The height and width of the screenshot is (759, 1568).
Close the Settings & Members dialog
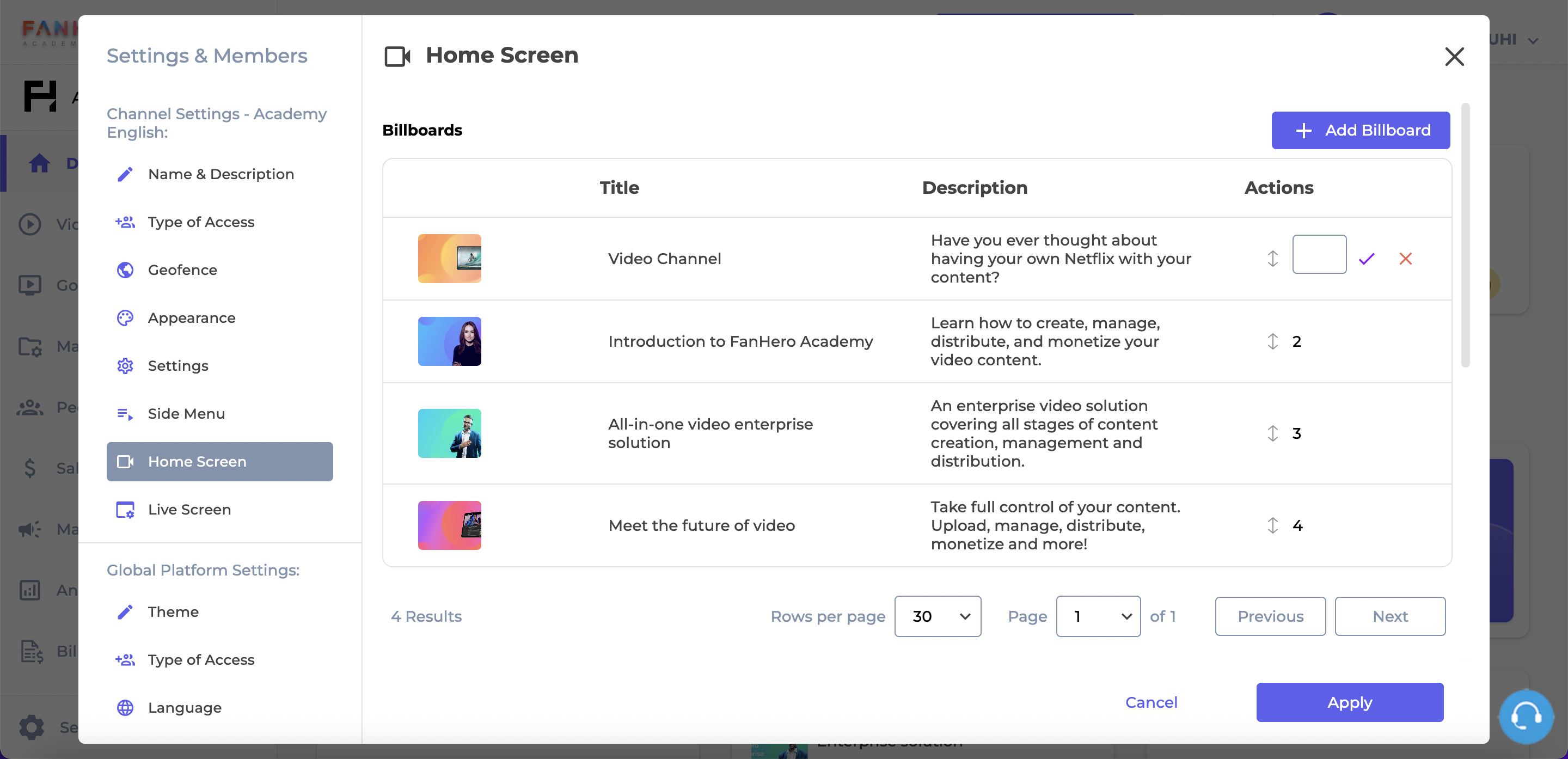1454,57
